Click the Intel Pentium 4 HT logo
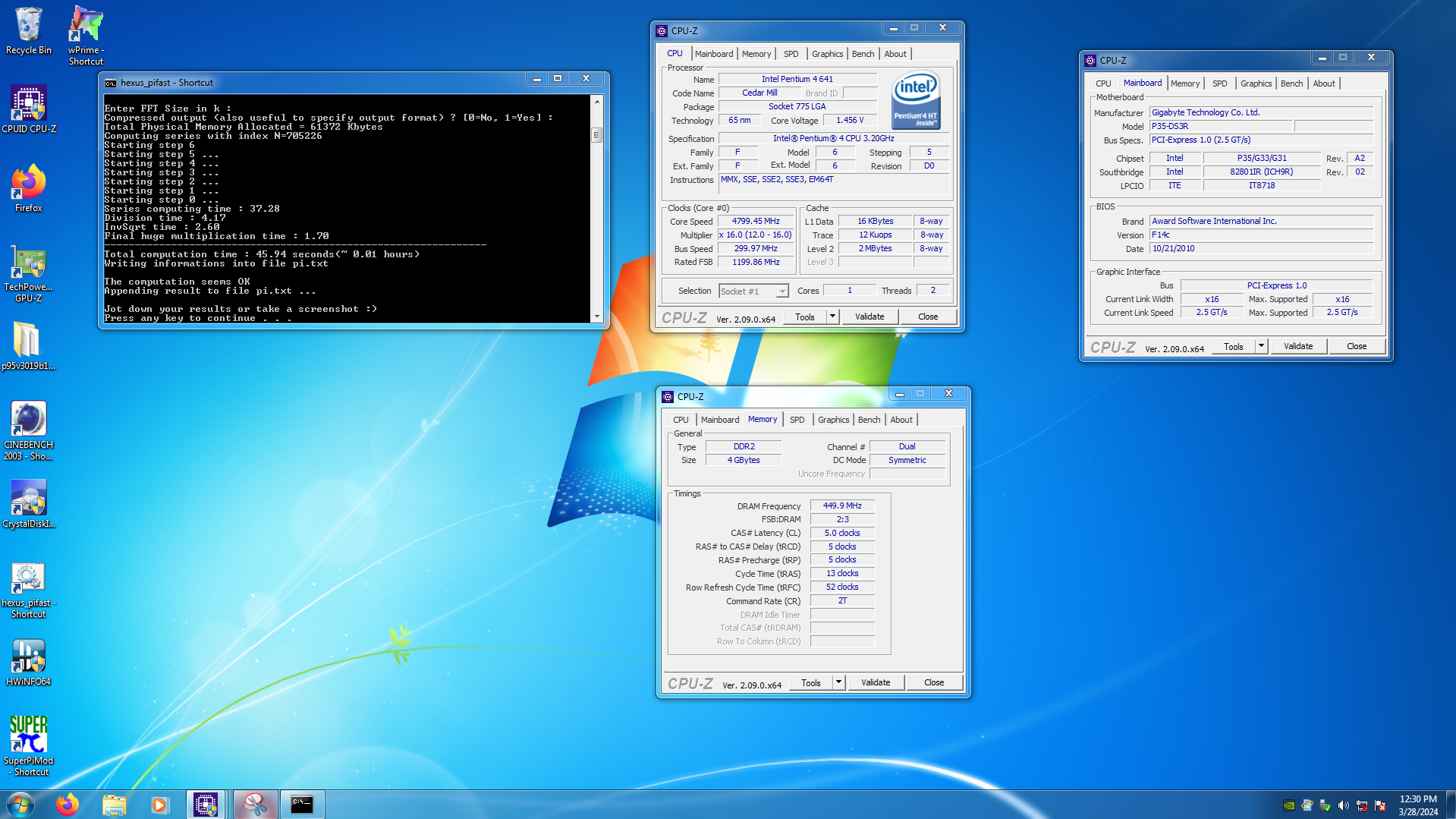Viewport: 1456px width, 819px height. coord(916,99)
